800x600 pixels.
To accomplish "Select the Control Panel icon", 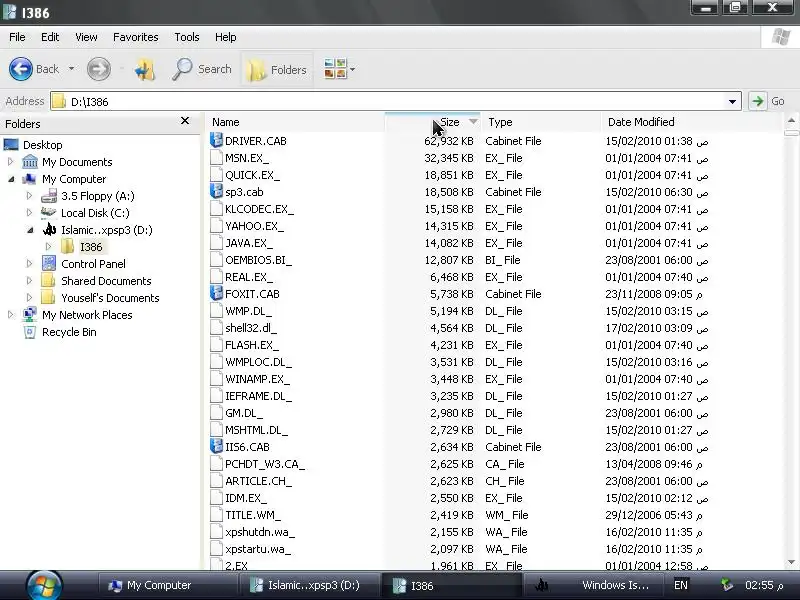I will pyautogui.click(x=49, y=263).
